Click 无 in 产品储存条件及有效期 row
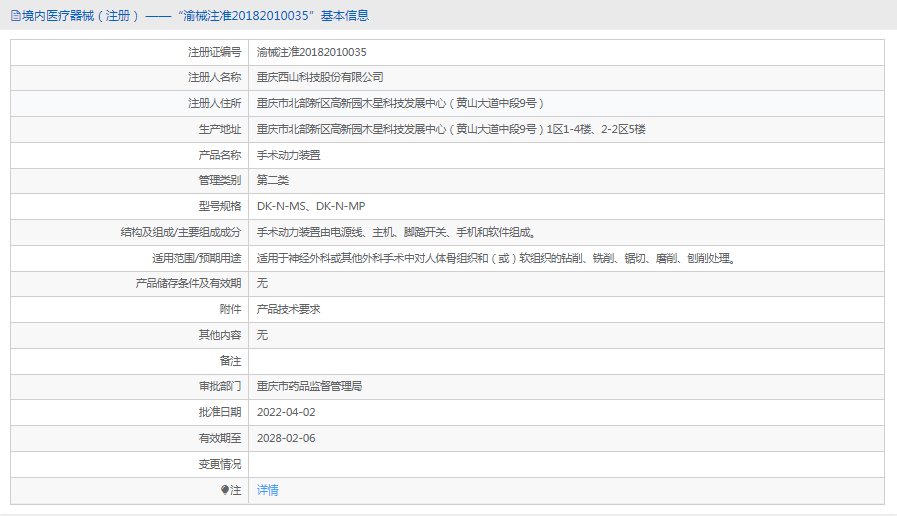The image size is (897, 516). click(x=262, y=283)
